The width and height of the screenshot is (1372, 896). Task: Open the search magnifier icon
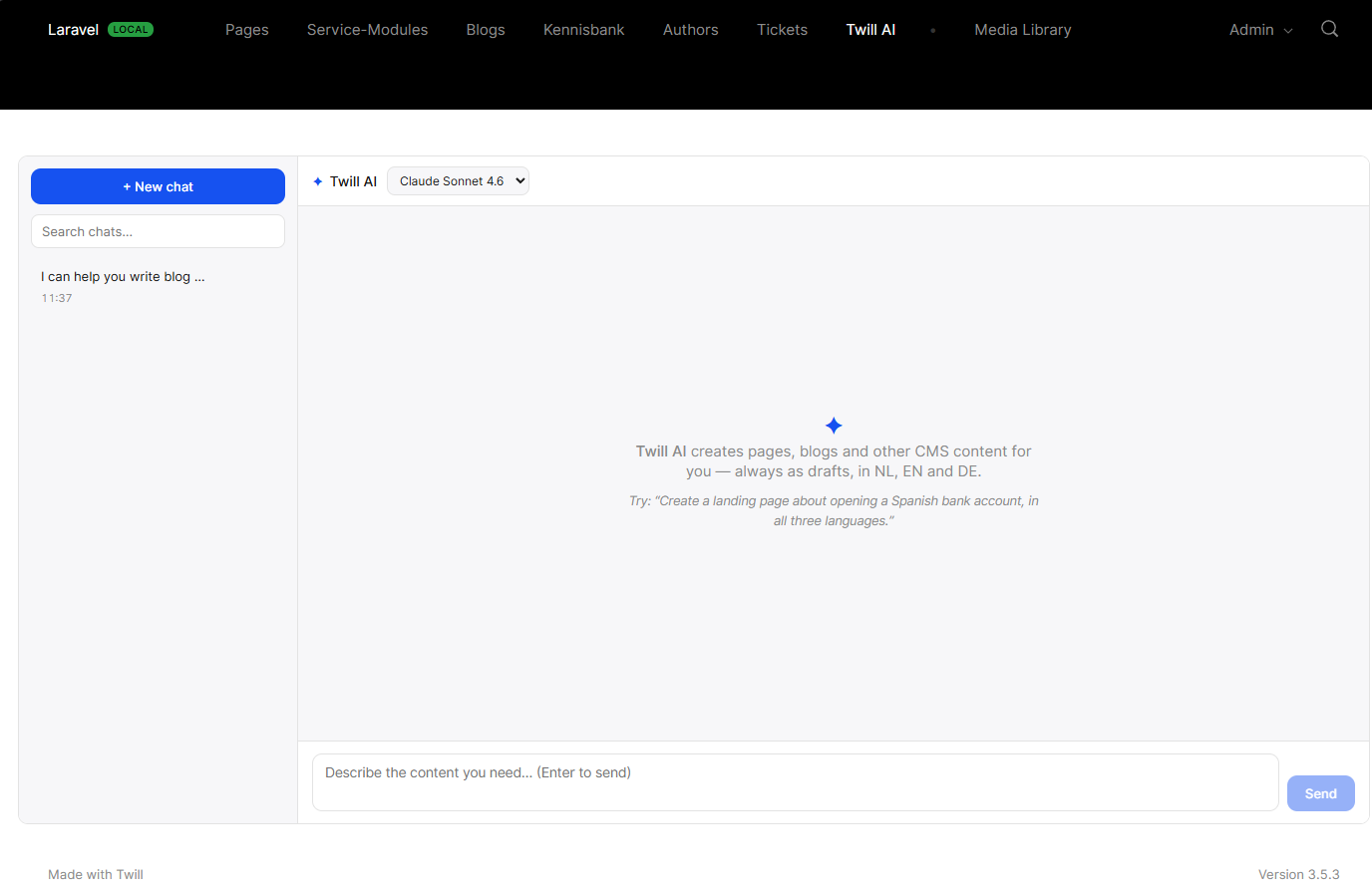pyautogui.click(x=1329, y=29)
